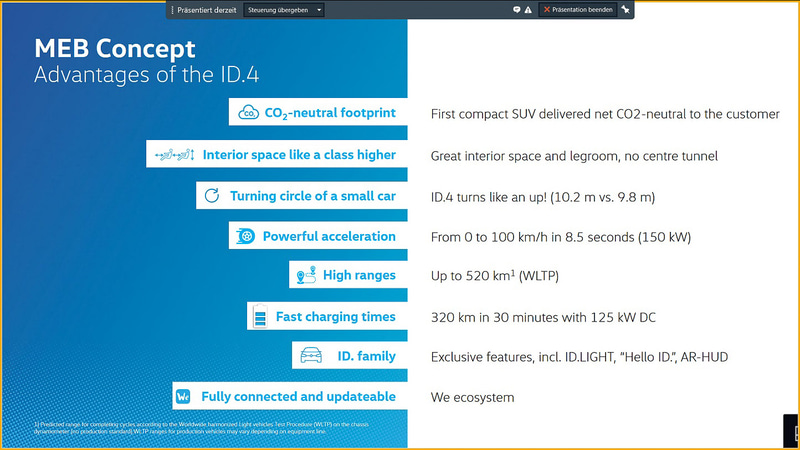Grab the dotted drag handle of the presenting toolbar
800x450 pixels.
coord(172,10)
